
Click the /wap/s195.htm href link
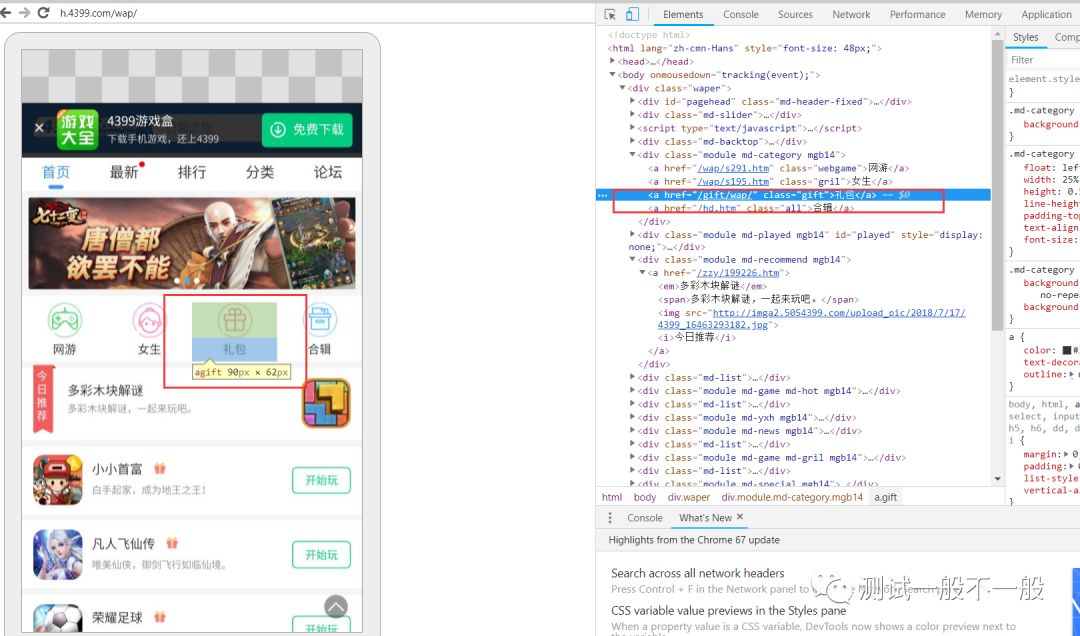click(734, 181)
